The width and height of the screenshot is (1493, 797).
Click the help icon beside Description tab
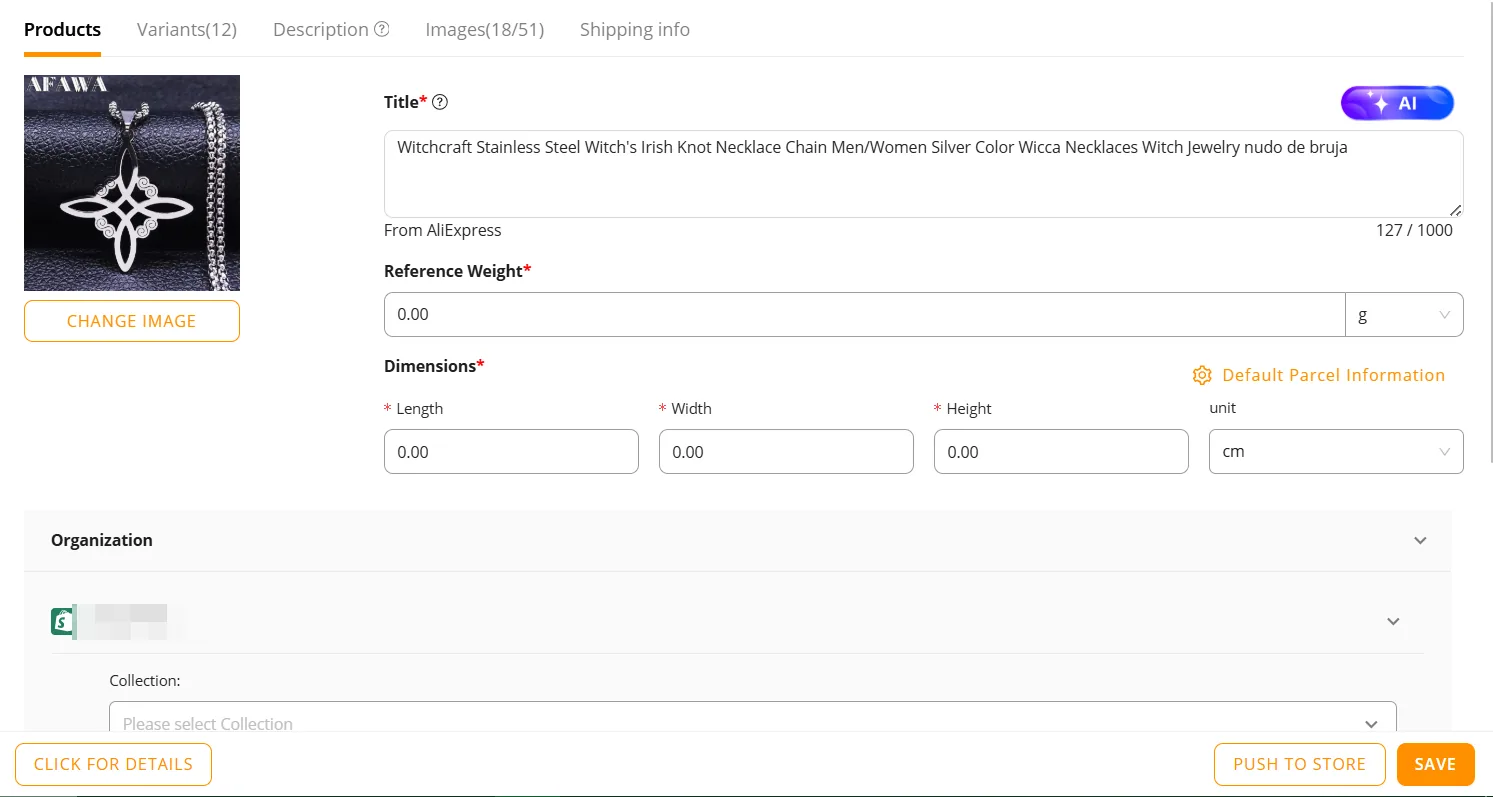(382, 29)
